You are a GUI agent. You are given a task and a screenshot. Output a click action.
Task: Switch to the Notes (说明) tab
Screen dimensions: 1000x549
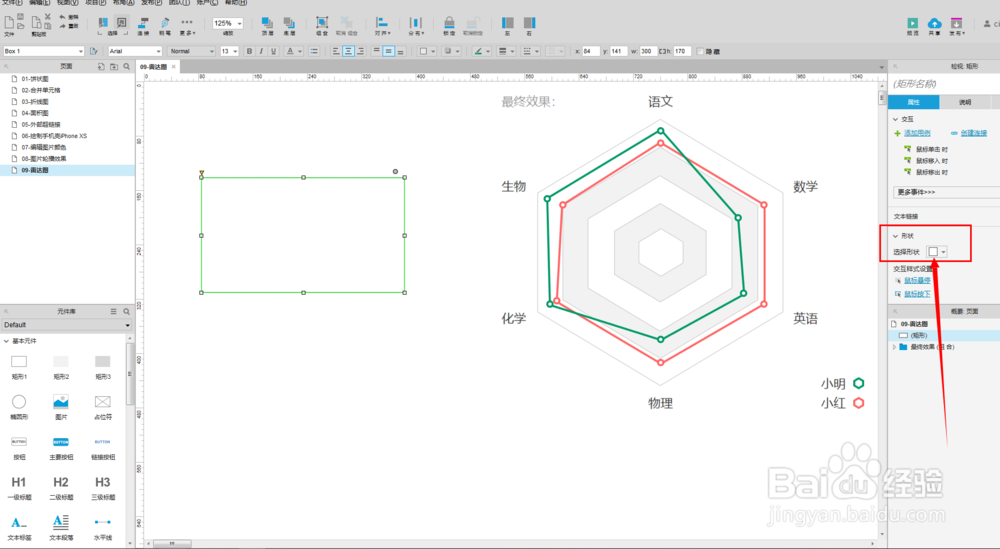(x=965, y=102)
